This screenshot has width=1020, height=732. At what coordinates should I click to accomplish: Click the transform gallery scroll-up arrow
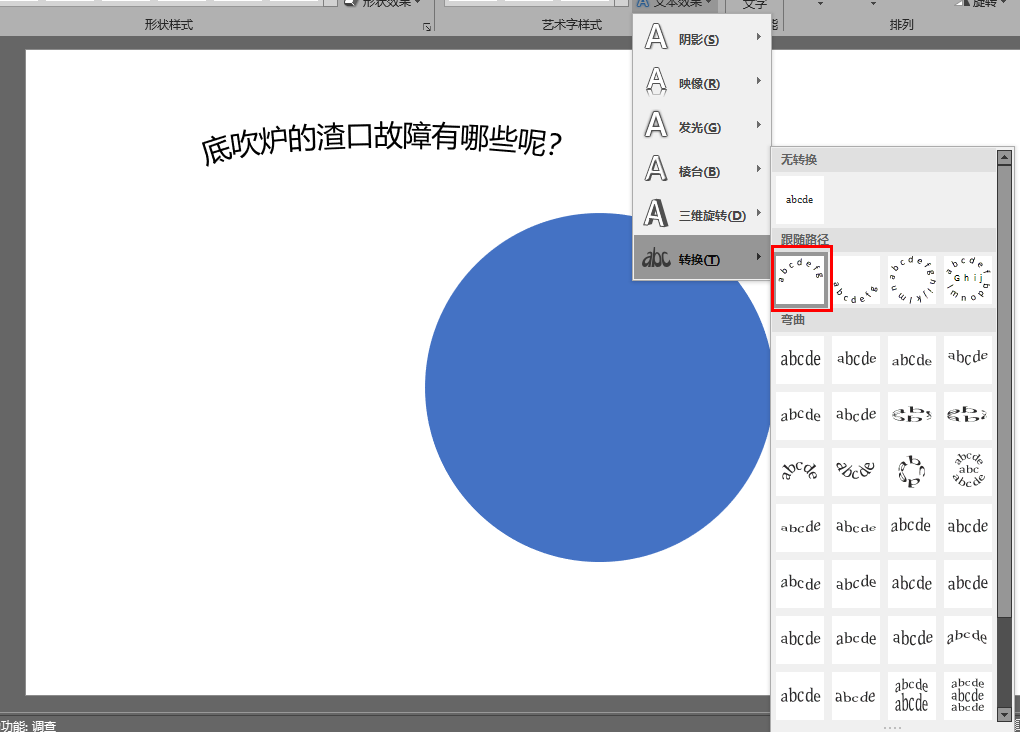(1004, 157)
